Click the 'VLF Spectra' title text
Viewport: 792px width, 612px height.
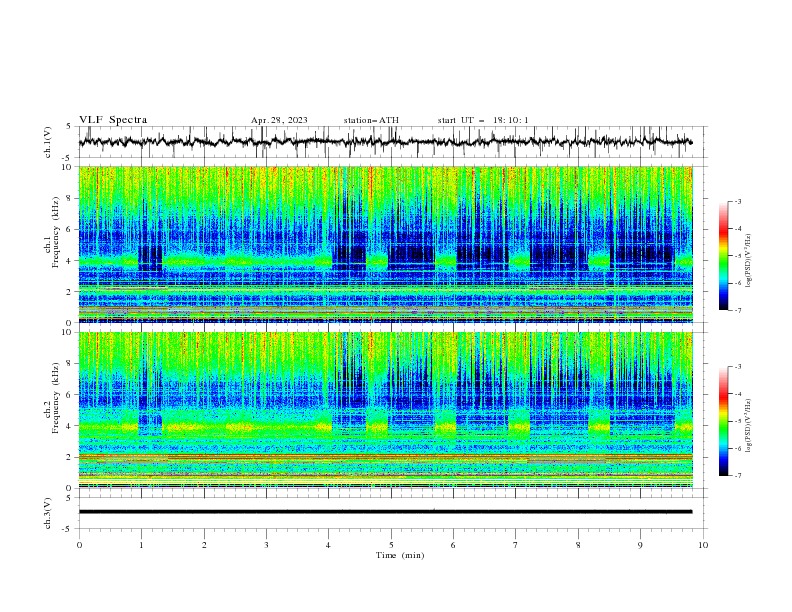coord(113,120)
